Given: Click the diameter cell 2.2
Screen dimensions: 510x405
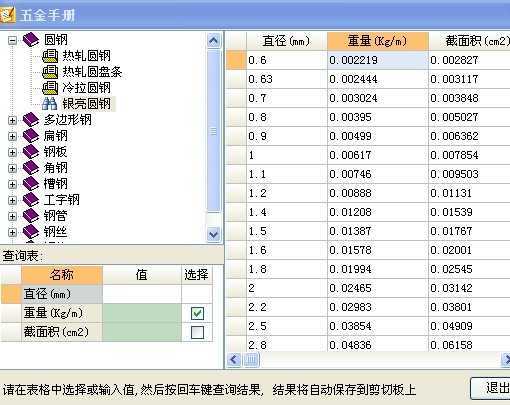Looking at the screenshot, I should pos(287,307).
